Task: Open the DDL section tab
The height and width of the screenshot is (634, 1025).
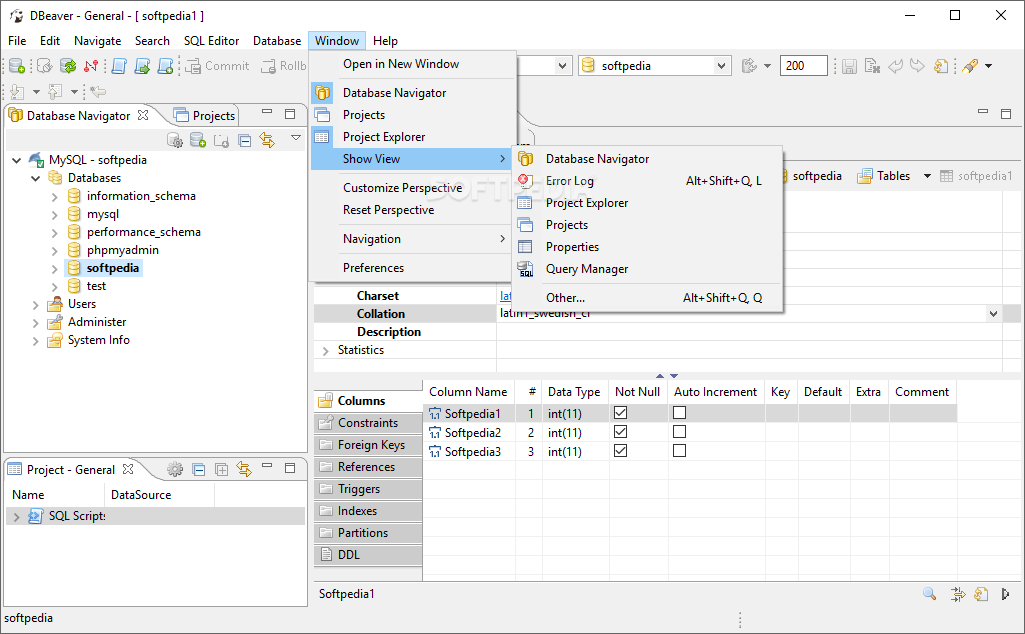Action: click(368, 555)
